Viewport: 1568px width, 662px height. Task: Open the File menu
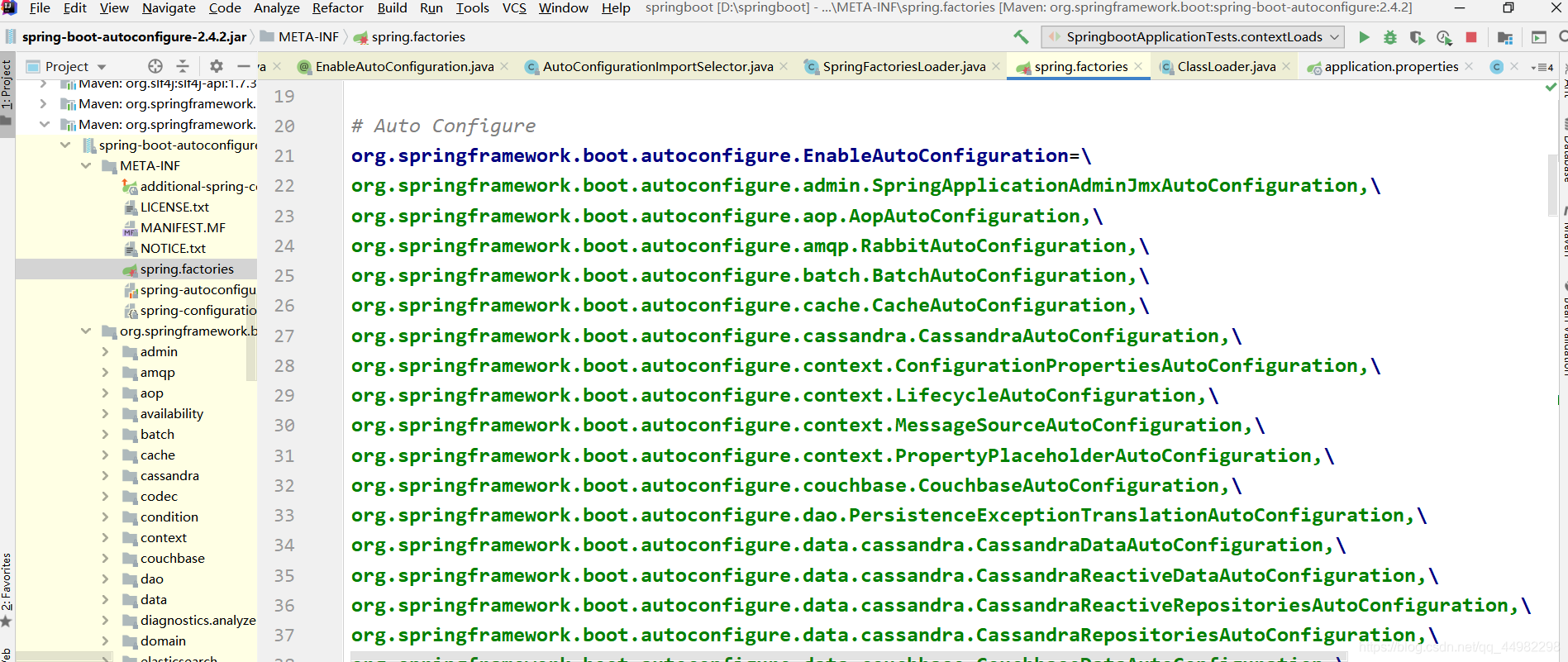tap(40, 8)
